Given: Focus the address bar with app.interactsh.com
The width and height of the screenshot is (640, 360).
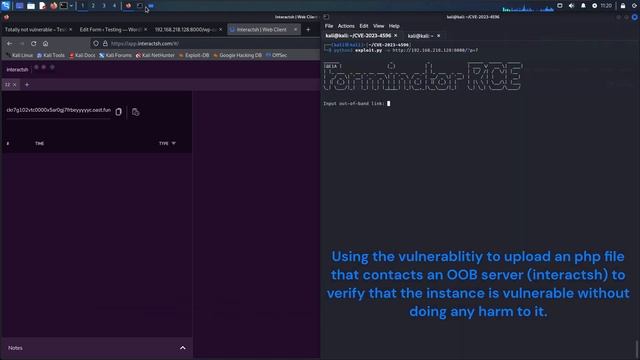Looking at the screenshot, I should [x=204, y=43].
